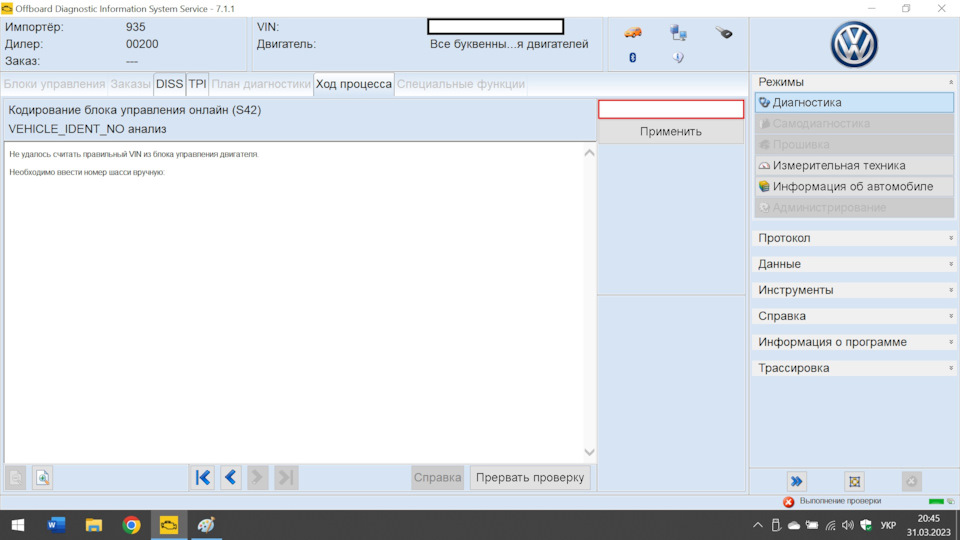Click the scroll down arrow of message pane
This screenshot has width=960, height=540.
coord(589,452)
